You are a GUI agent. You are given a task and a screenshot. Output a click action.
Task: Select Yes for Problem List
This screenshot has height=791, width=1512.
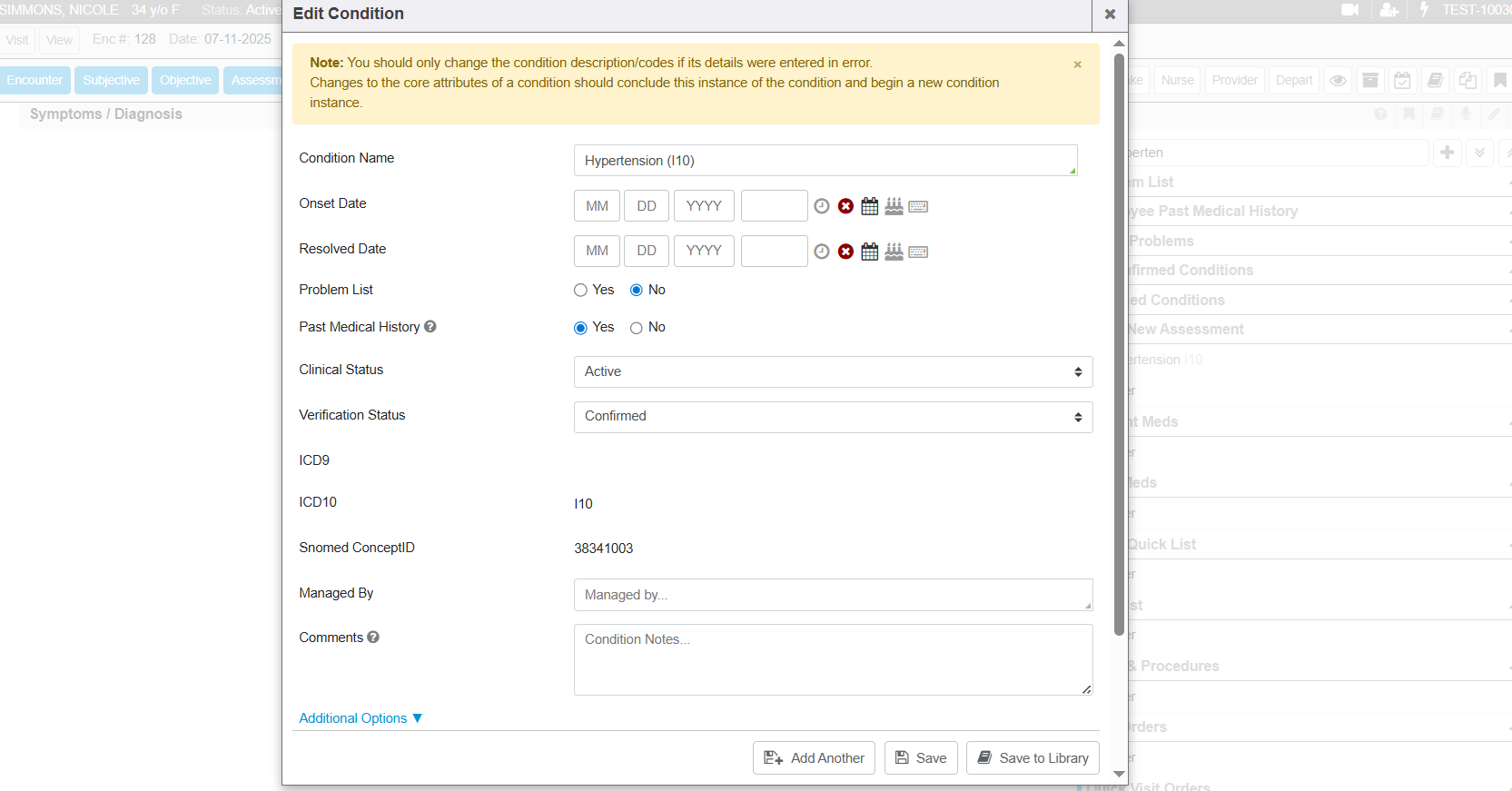point(581,291)
